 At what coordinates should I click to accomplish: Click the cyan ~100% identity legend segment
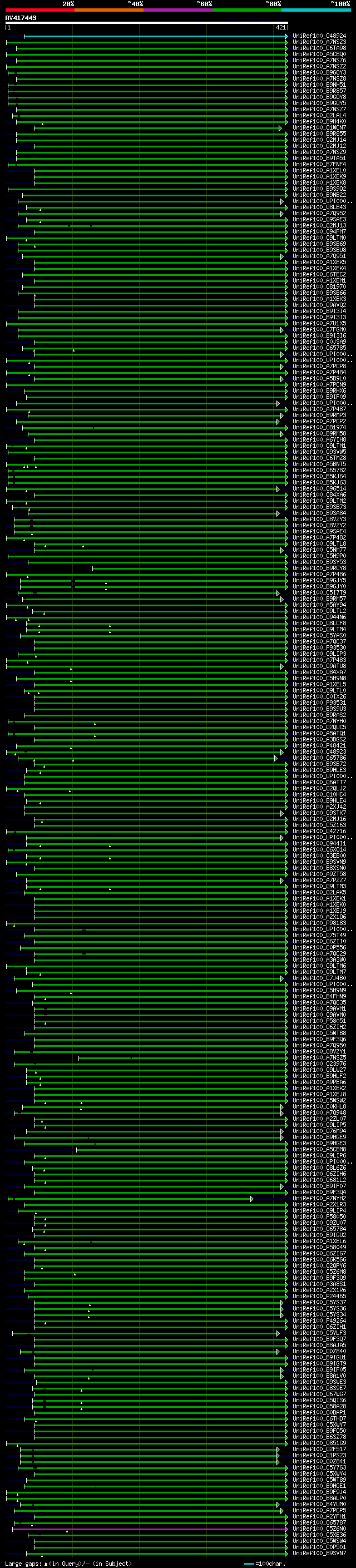point(316,10)
